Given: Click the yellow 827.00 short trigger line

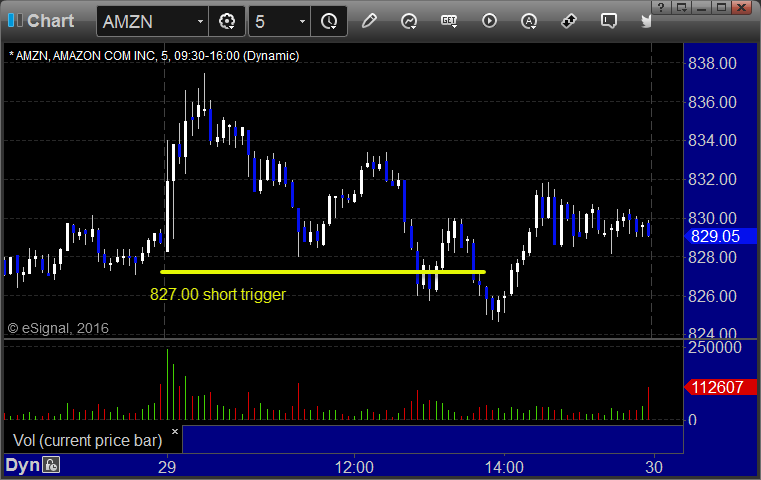Looking at the screenshot, I should coord(323,272).
